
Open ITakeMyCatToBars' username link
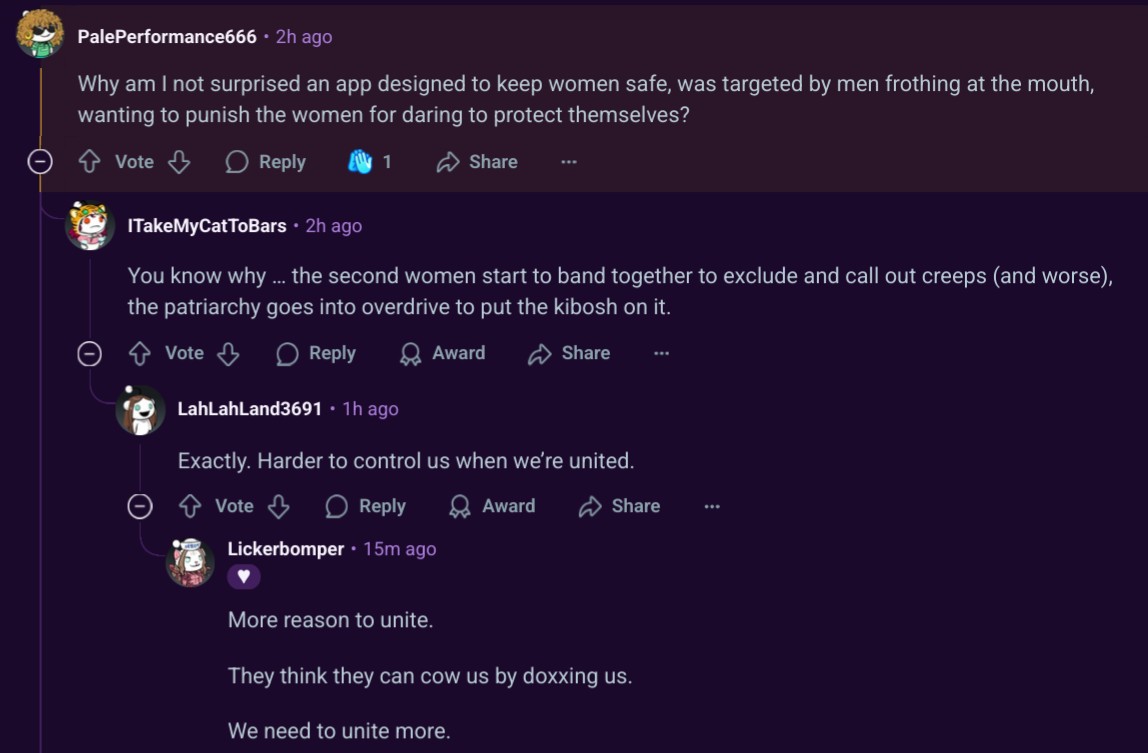click(x=206, y=226)
